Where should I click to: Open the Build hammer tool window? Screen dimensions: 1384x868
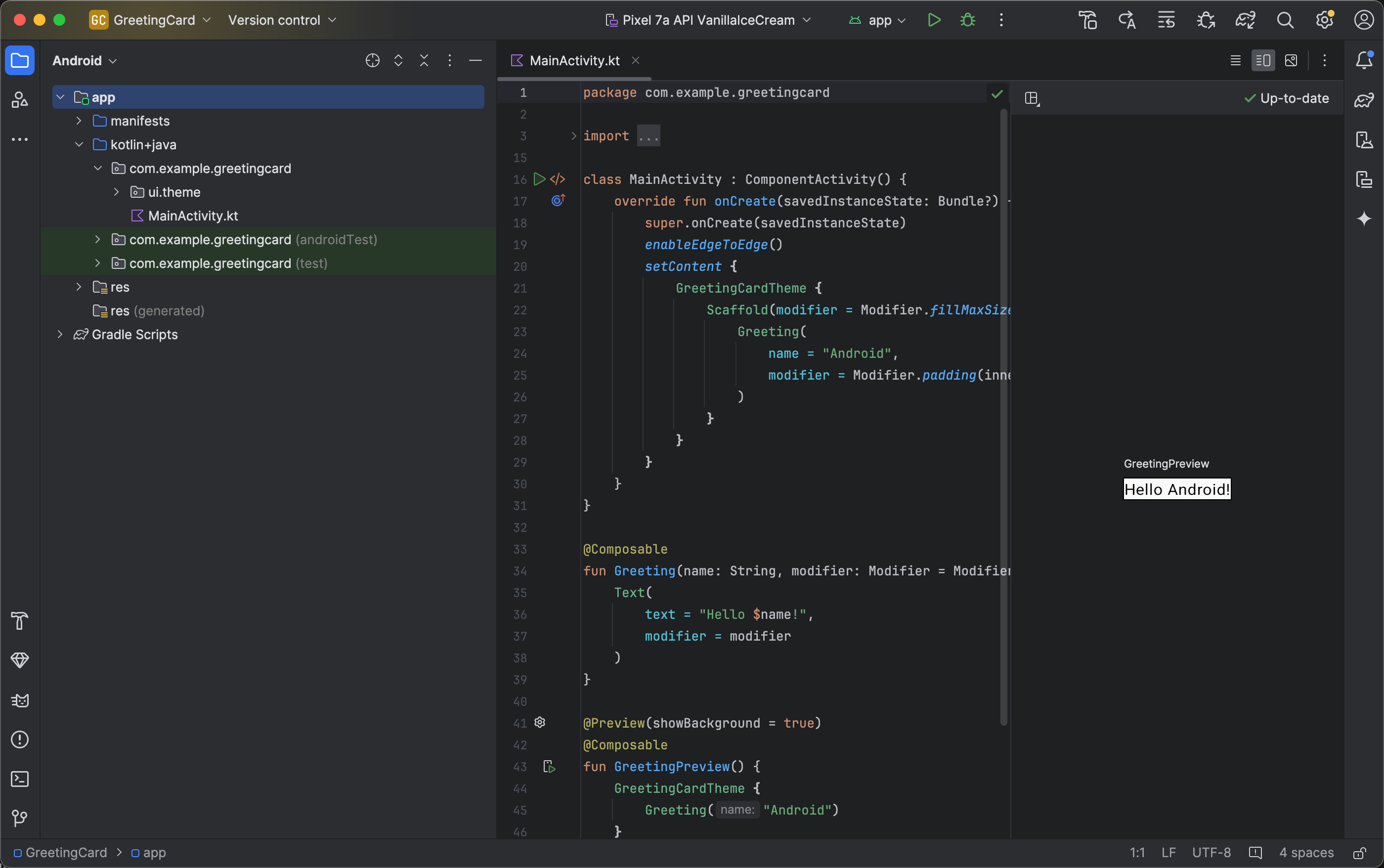pyautogui.click(x=19, y=620)
